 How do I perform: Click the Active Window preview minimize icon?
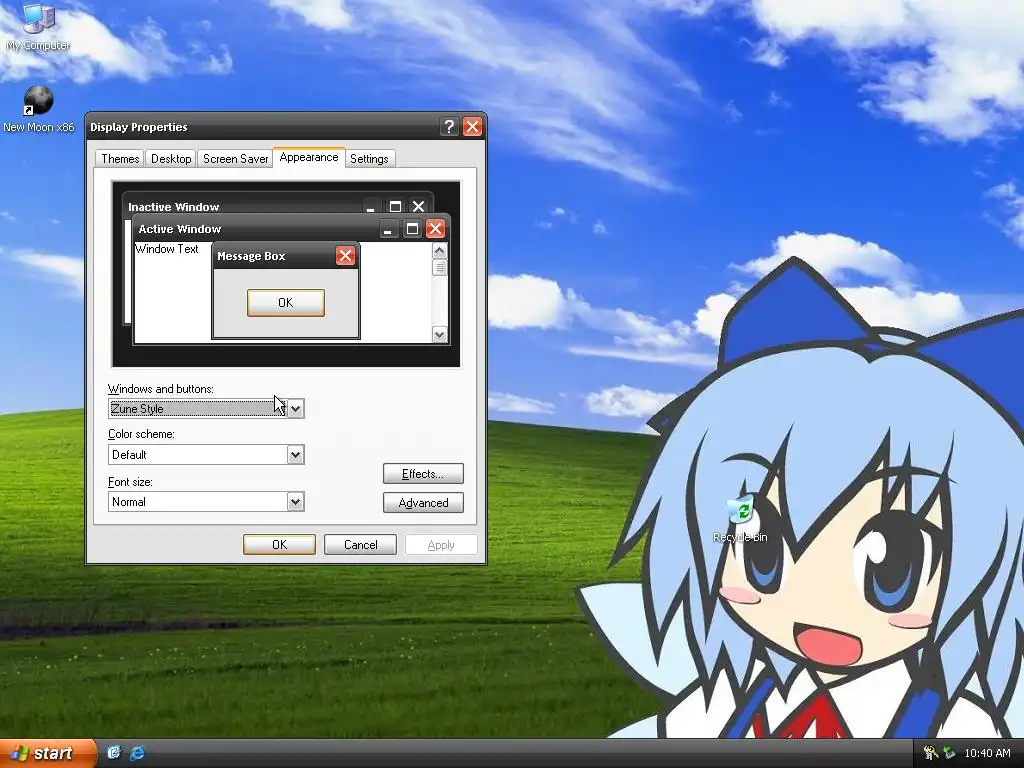click(x=389, y=229)
